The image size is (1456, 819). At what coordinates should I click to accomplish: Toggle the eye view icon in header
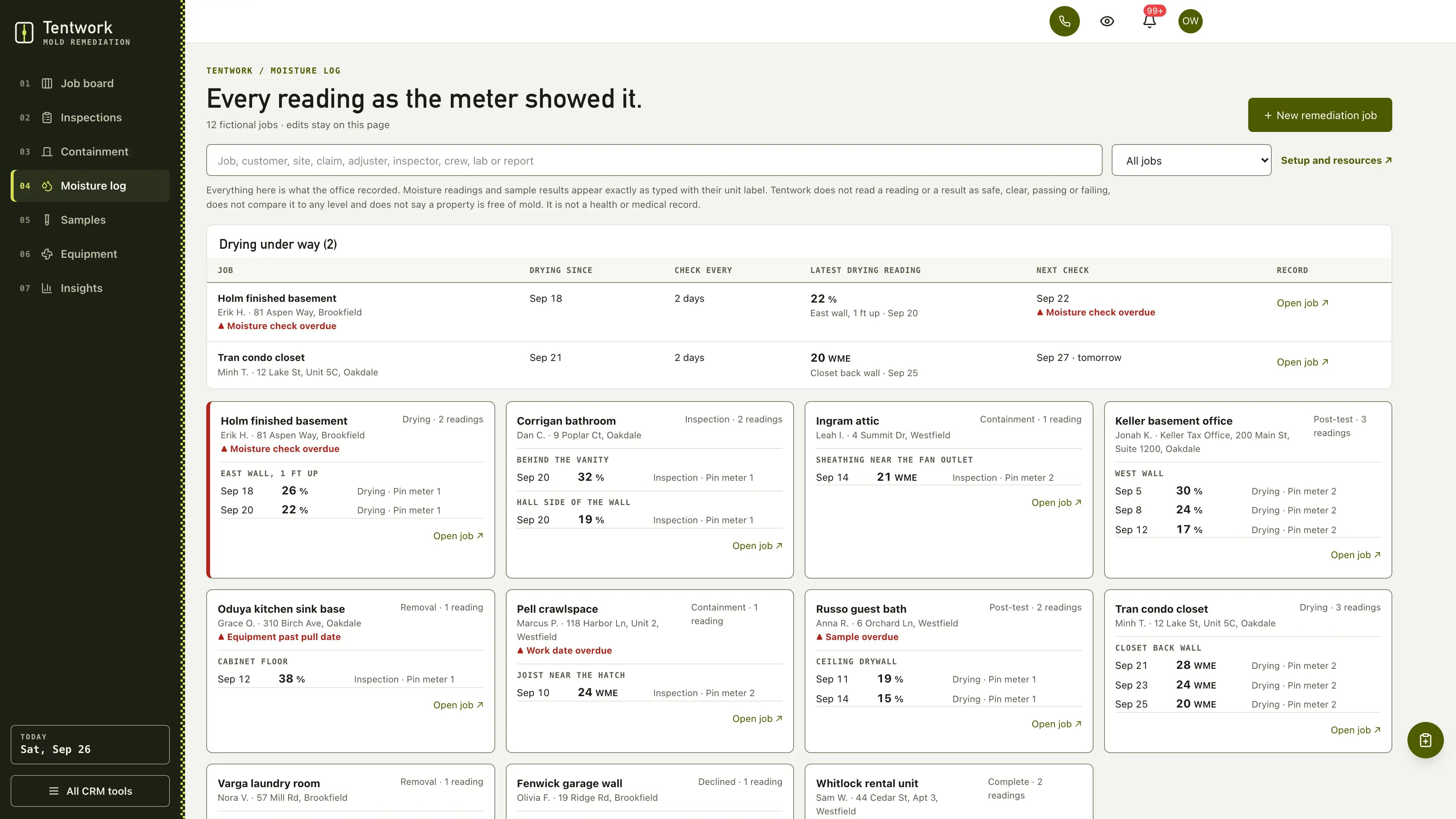tap(1107, 22)
